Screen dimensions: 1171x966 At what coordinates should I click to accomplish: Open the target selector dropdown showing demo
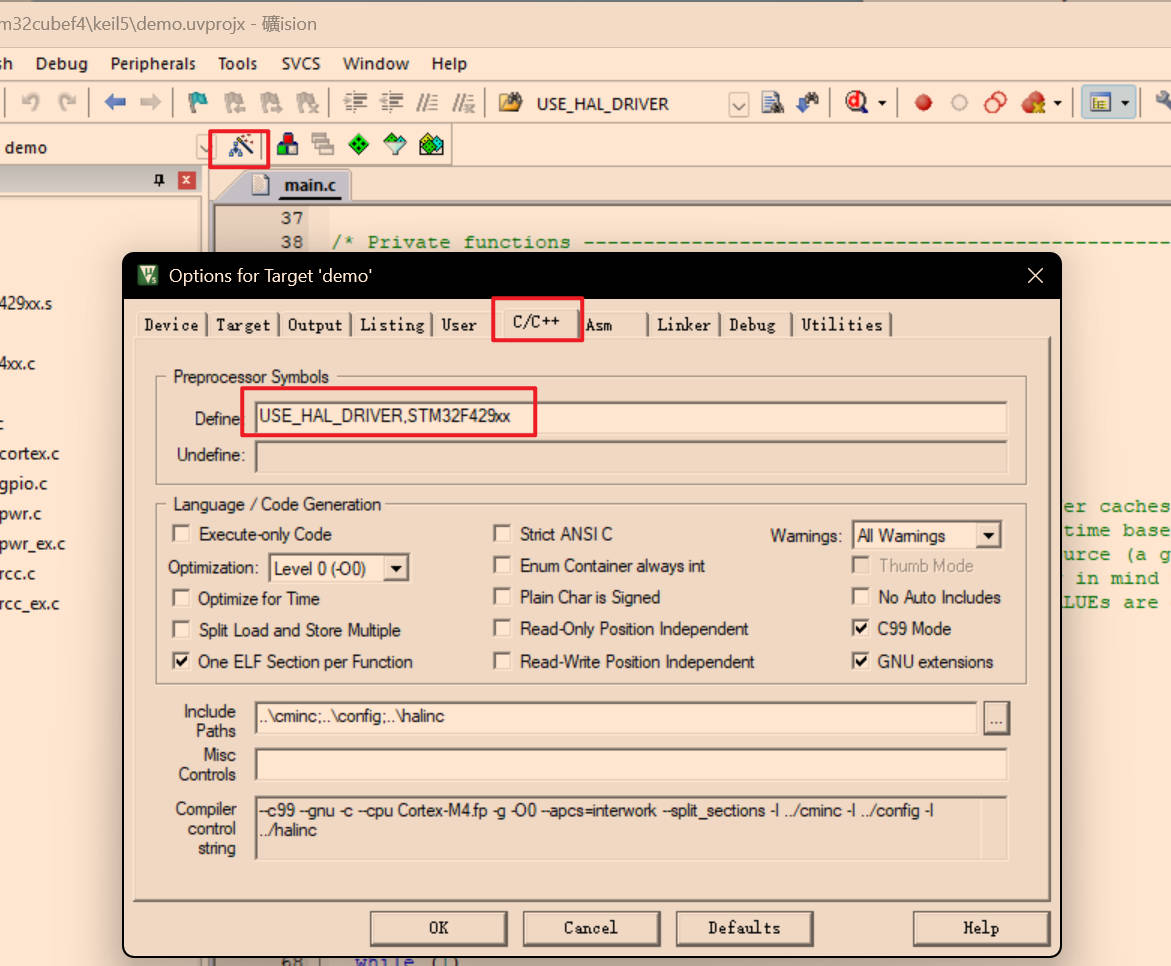coord(204,148)
